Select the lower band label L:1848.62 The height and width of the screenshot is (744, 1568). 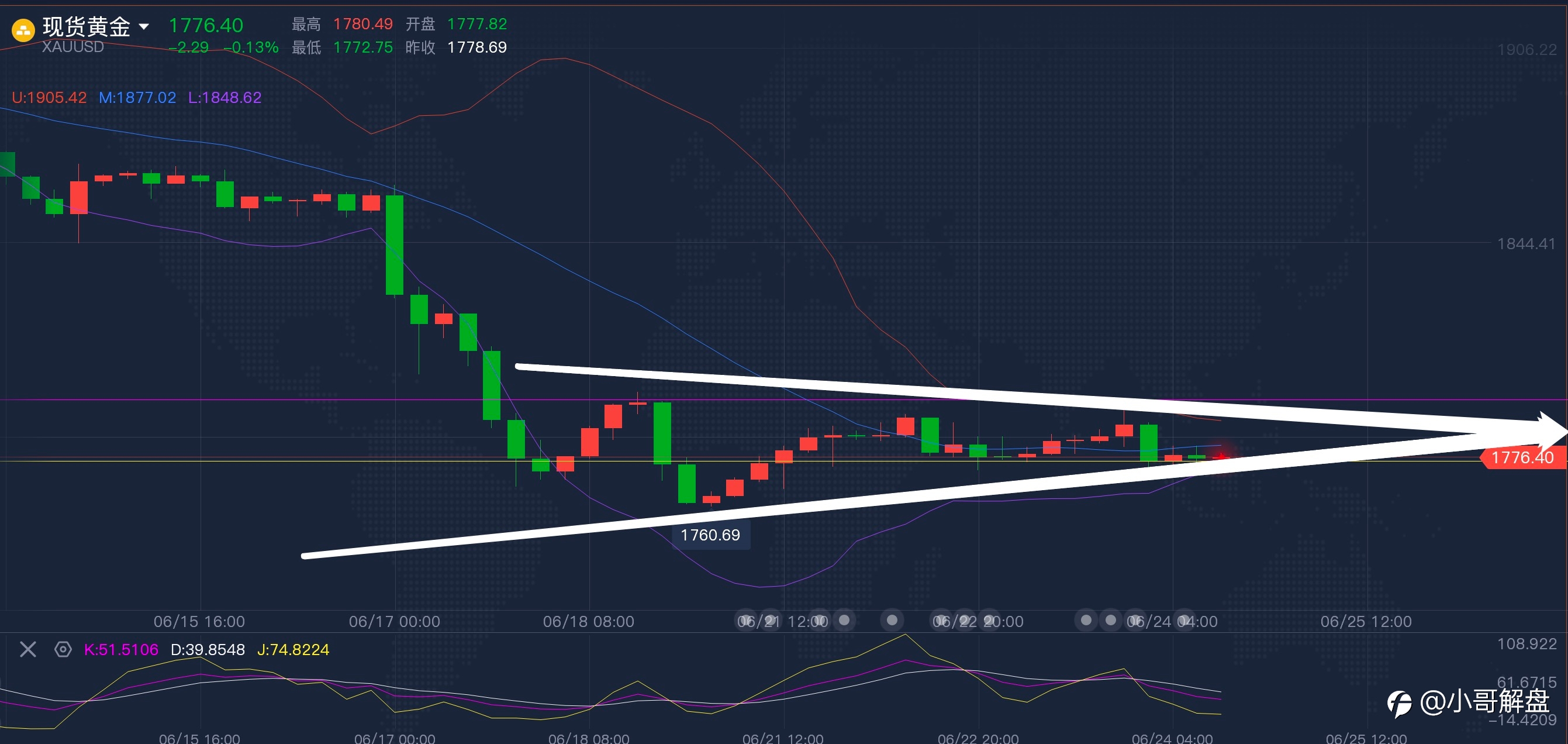point(225,98)
